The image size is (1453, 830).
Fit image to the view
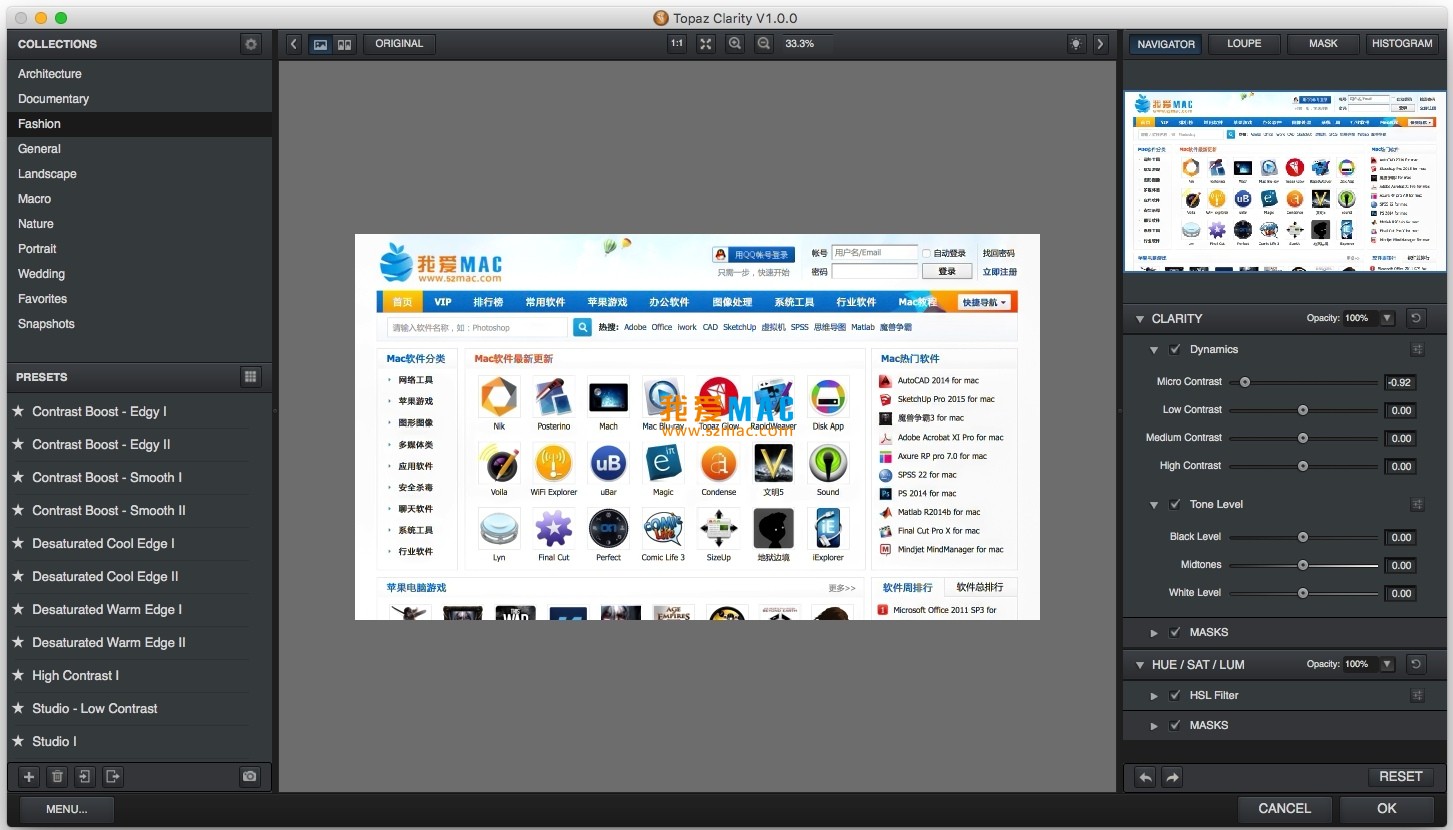(x=706, y=44)
